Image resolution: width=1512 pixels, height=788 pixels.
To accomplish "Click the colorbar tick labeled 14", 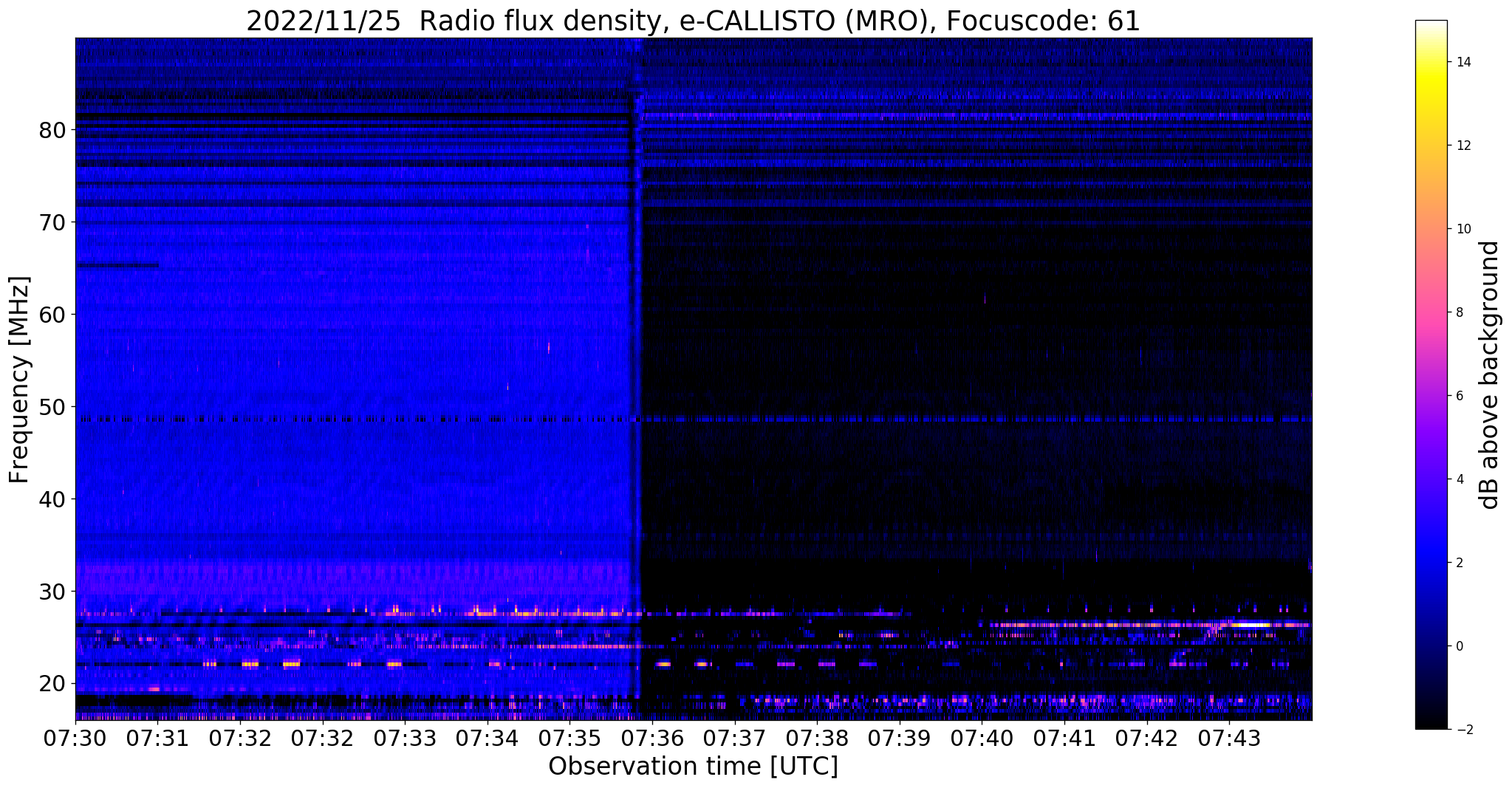I will (x=1463, y=62).
